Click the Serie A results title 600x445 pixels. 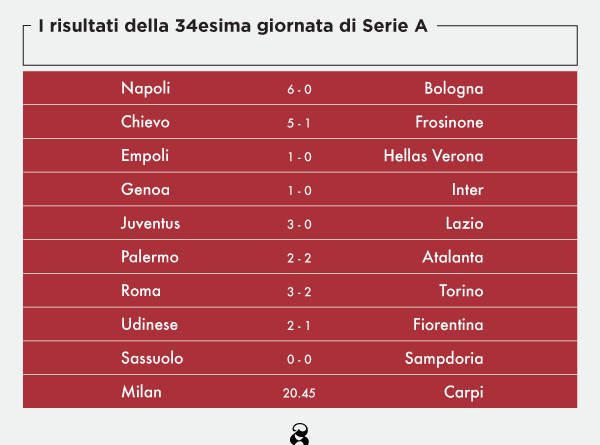tap(232, 26)
